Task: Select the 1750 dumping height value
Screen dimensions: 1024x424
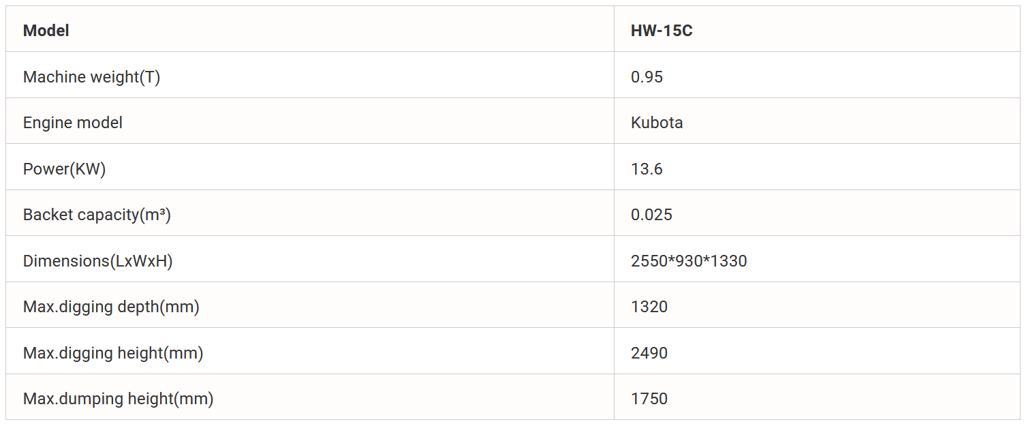Action: 649,399
